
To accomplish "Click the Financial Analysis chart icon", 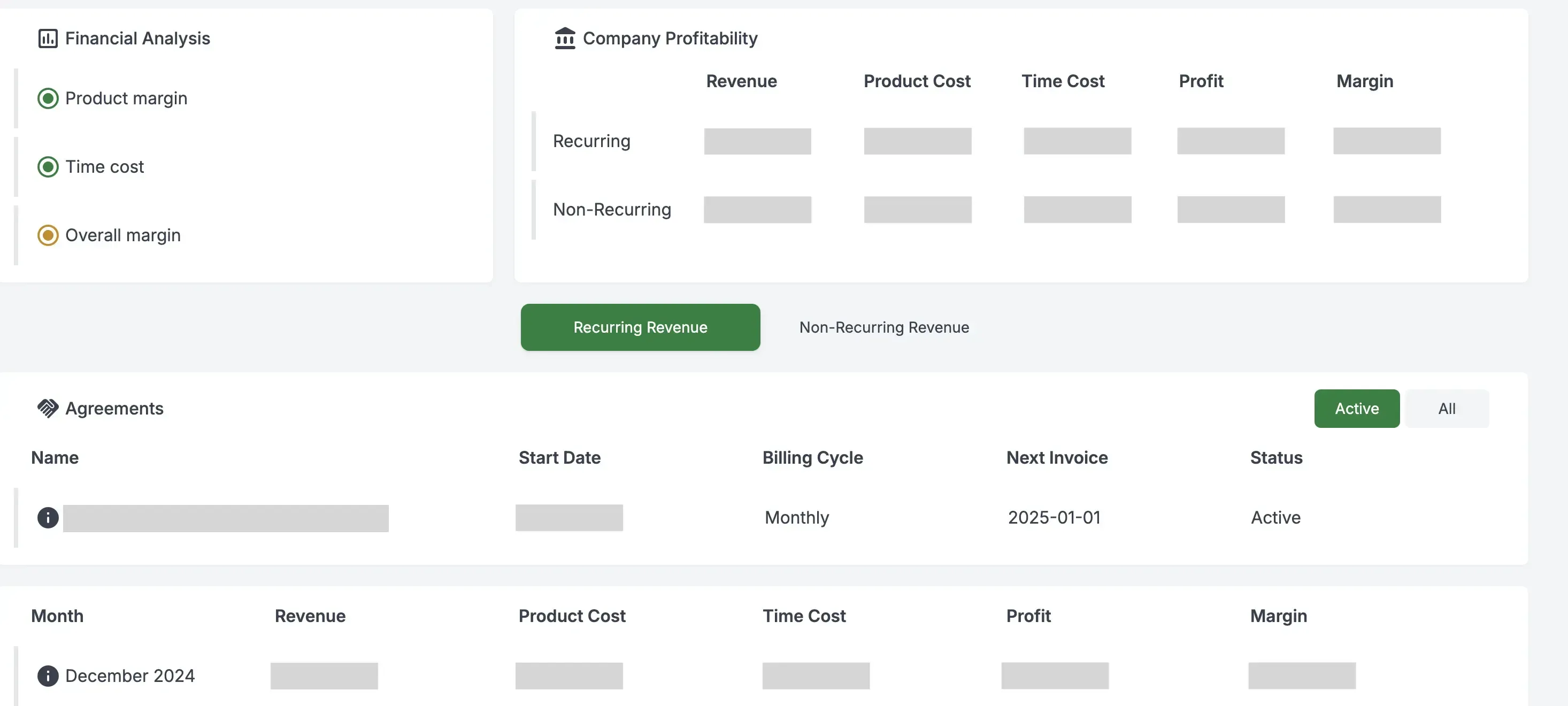I will 48,39.
